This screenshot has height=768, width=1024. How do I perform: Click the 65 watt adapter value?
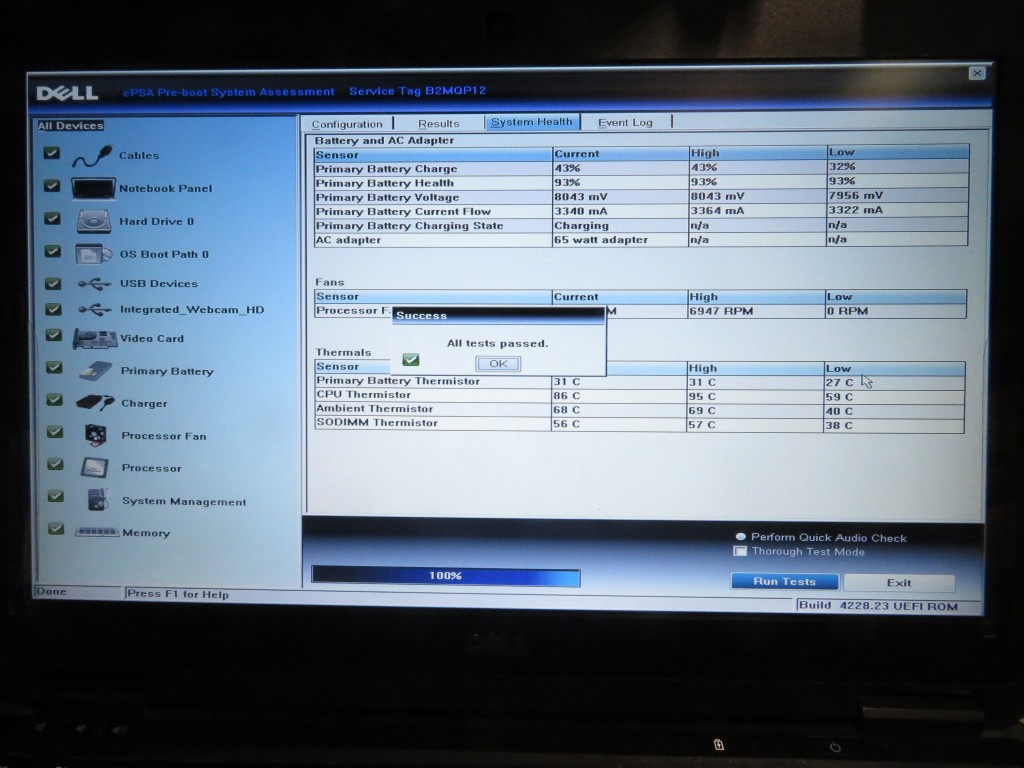601,240
